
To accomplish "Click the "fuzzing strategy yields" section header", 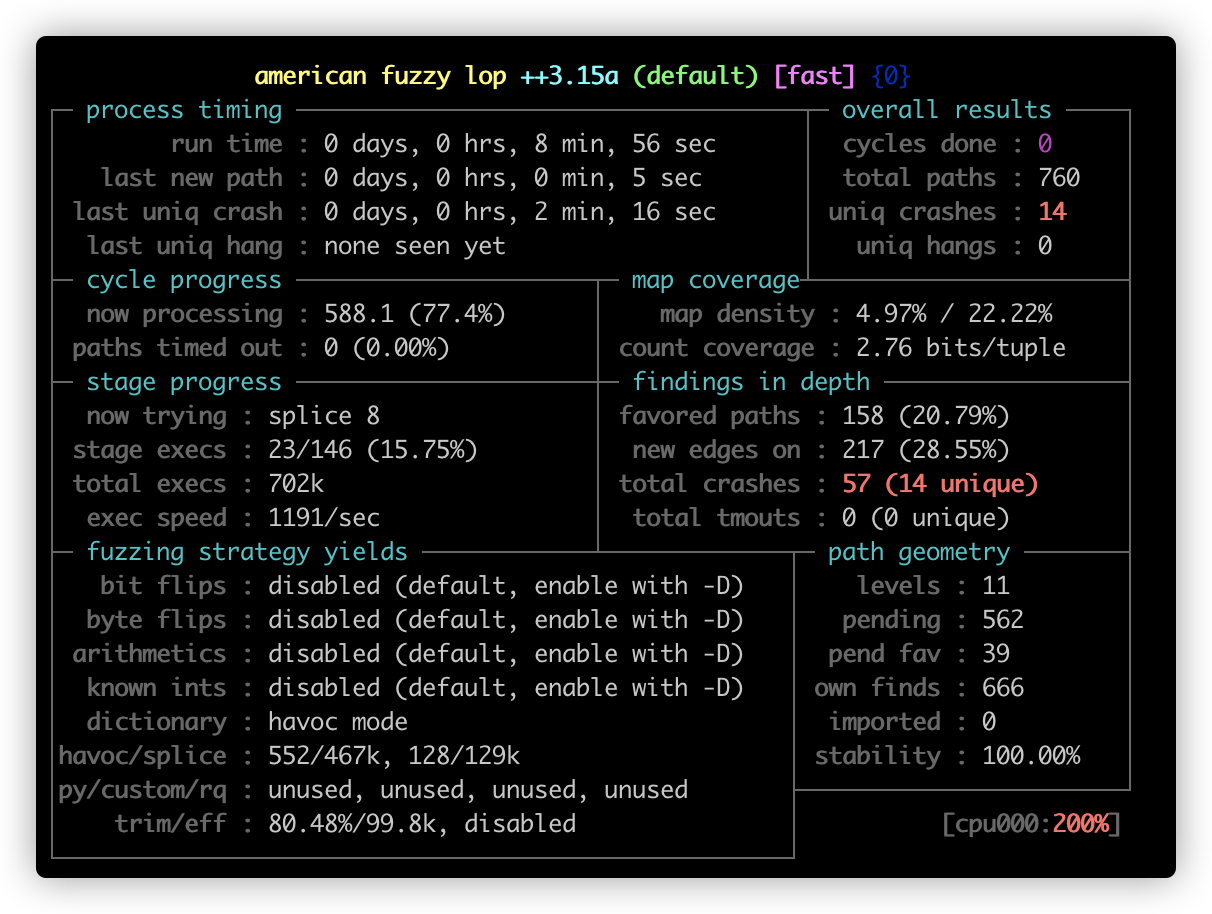I will (x=247, y=552).
